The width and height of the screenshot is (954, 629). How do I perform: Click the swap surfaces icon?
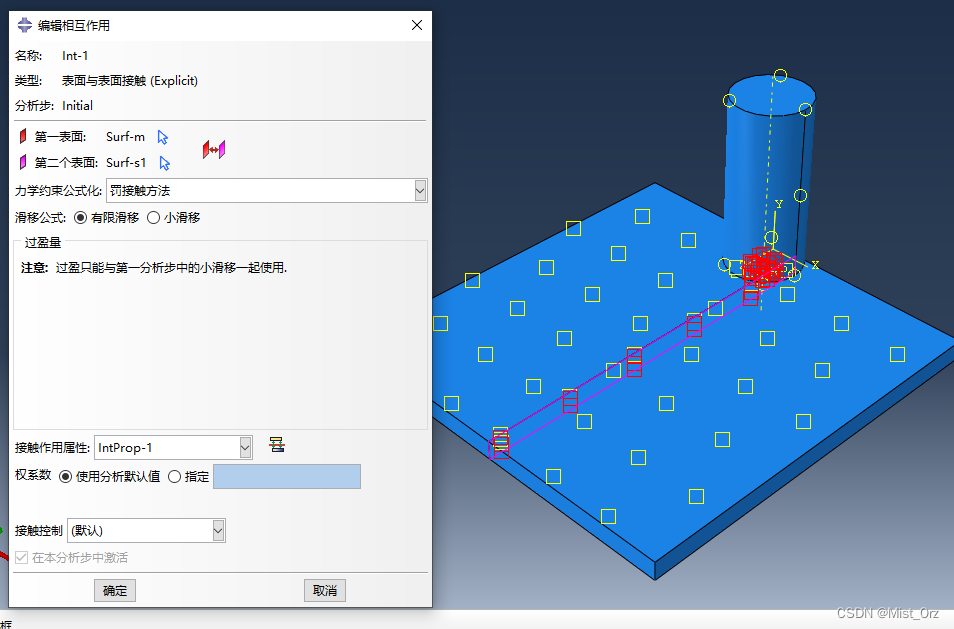pos(214,149)
